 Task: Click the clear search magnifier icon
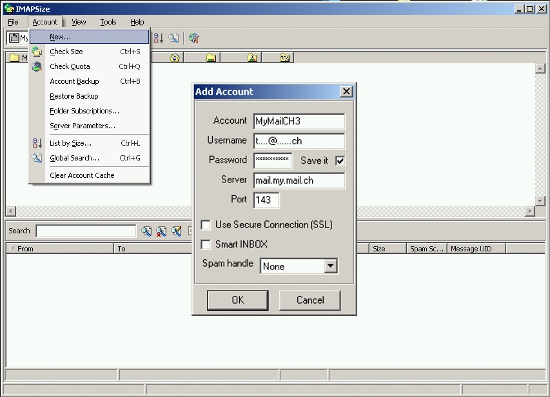tap(161, 231)
